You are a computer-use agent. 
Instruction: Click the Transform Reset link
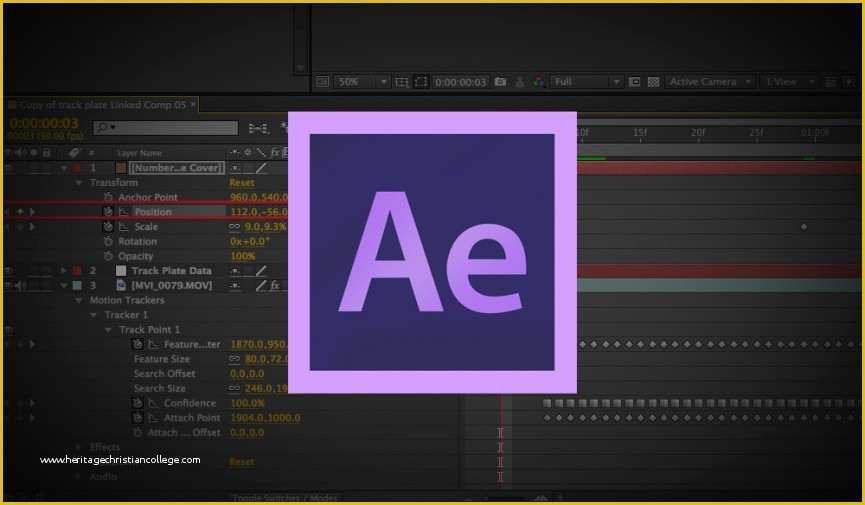coord(242,183)
